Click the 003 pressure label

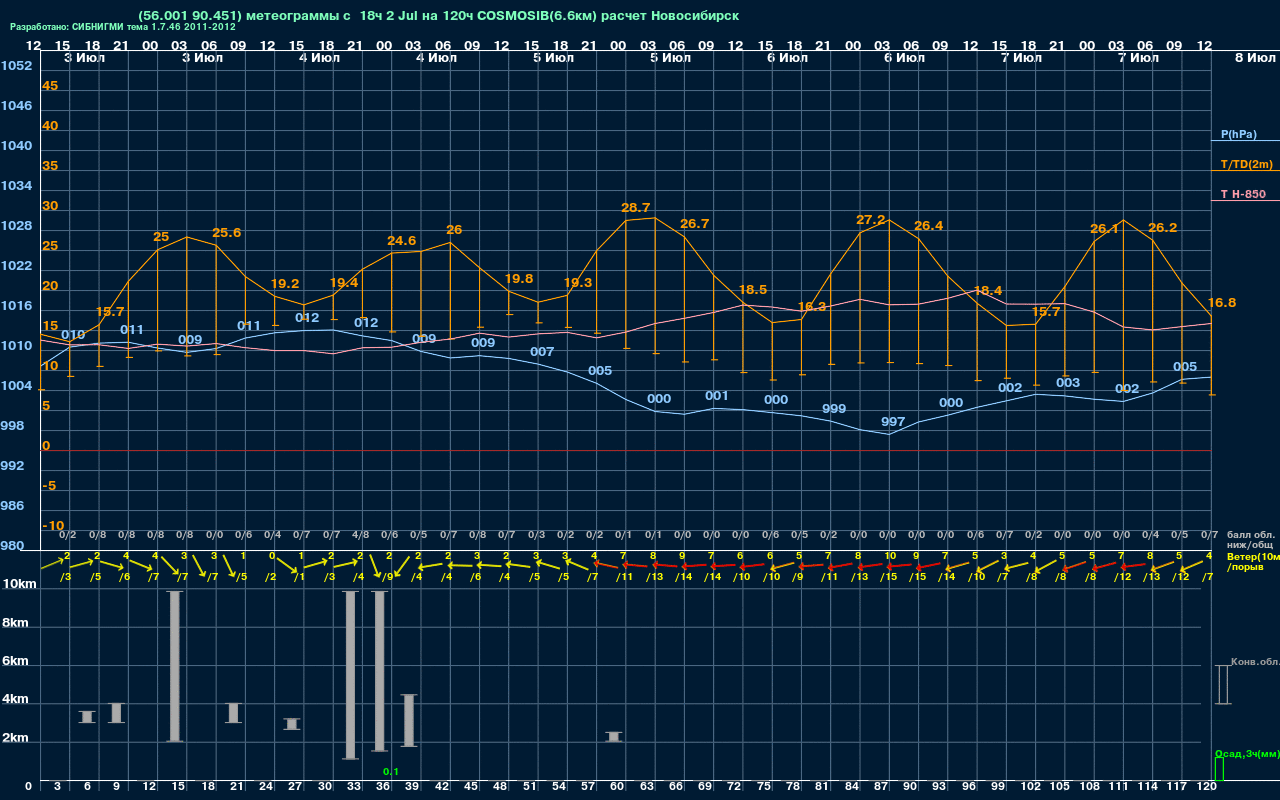point(1068,383)
